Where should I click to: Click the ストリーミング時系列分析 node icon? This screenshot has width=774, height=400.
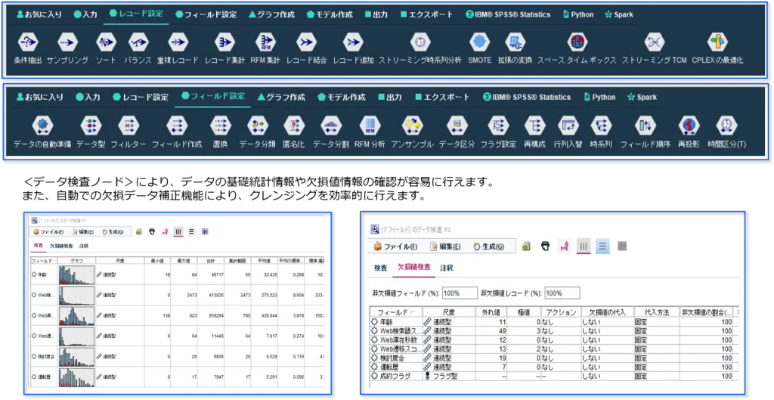tap(420, 42)
